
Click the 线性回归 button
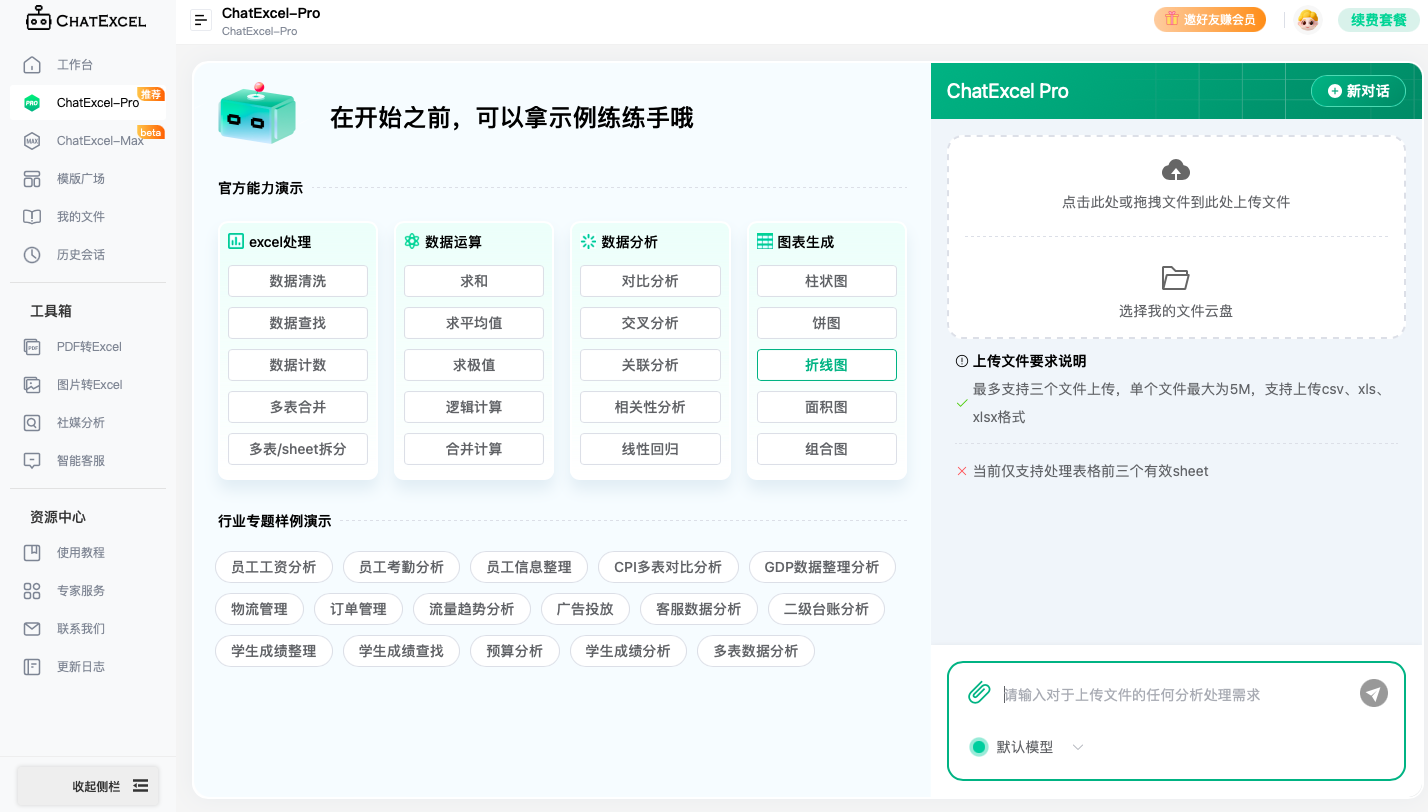(x=650, y=449)
